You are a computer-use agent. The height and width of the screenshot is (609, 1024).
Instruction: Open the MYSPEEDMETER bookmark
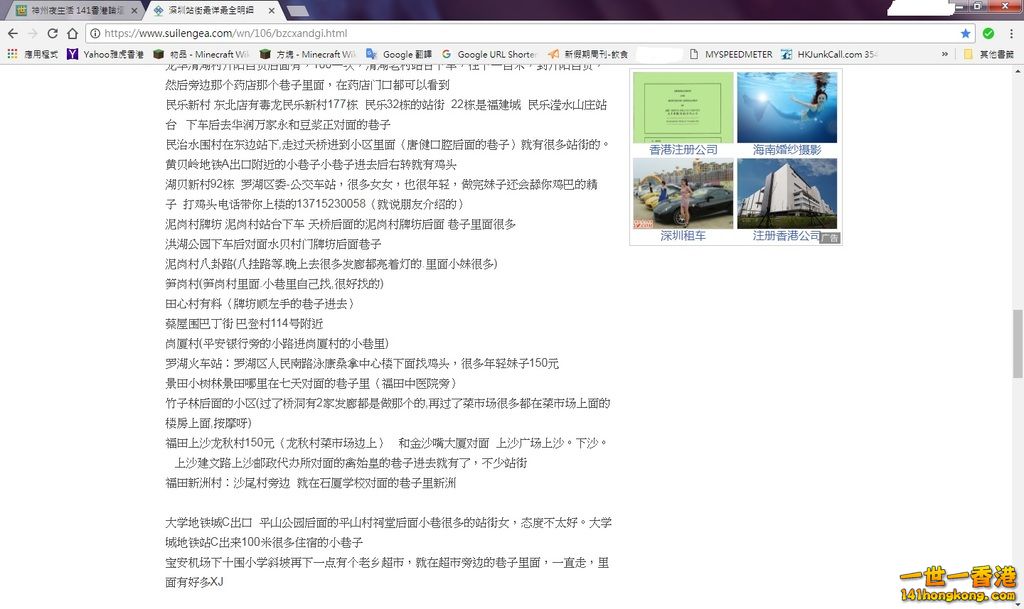[x=730, y=54]
